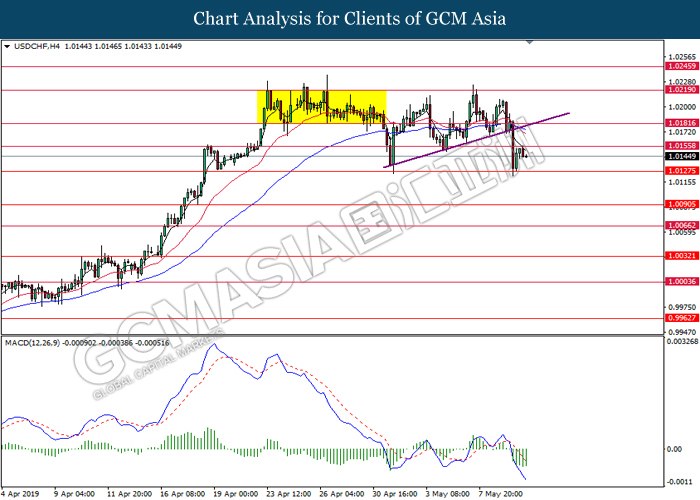
Task: Select the 1.01275 support price label
Action: coord(682,171)
